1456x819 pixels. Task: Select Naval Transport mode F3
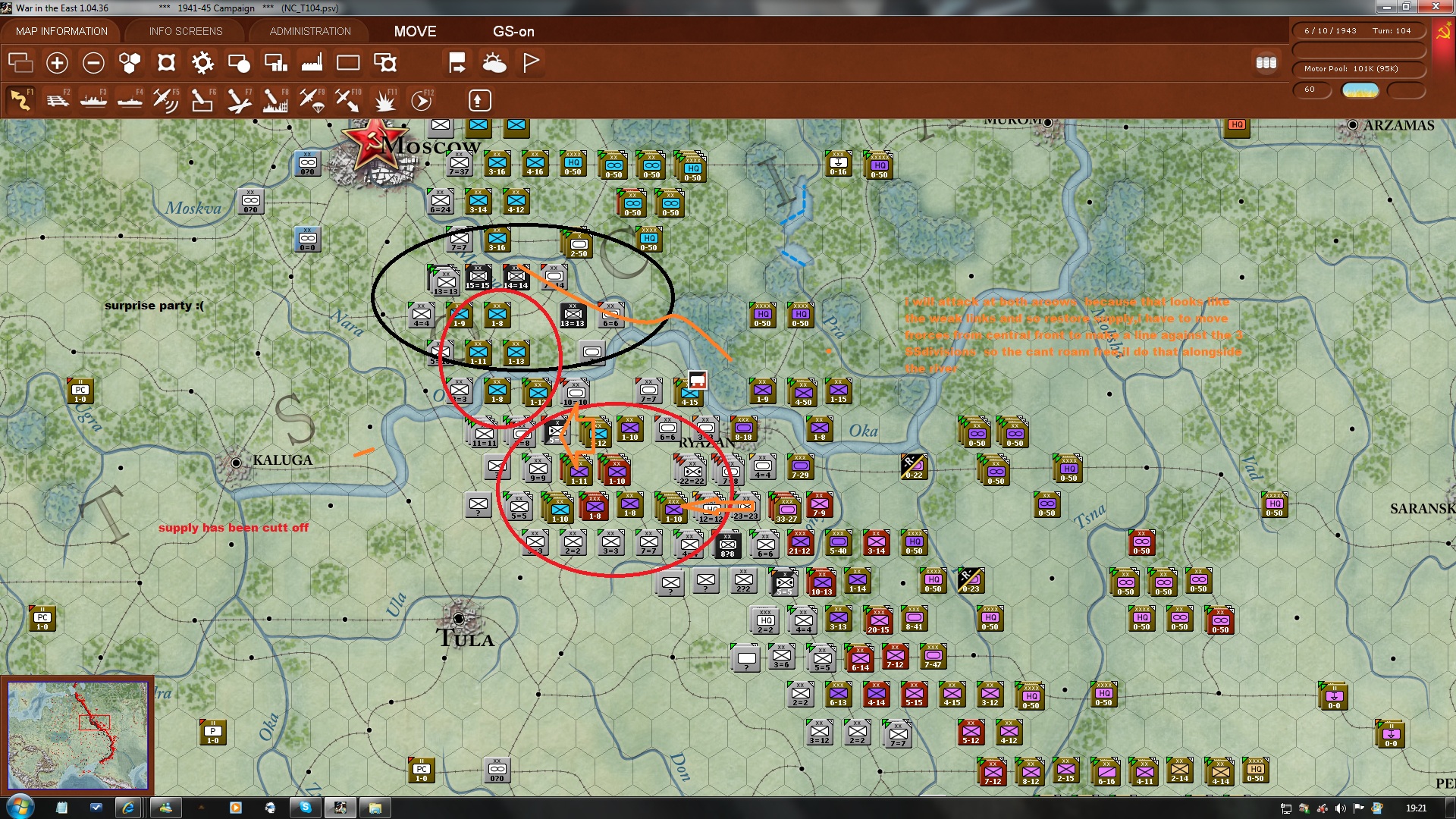point(93,99)
